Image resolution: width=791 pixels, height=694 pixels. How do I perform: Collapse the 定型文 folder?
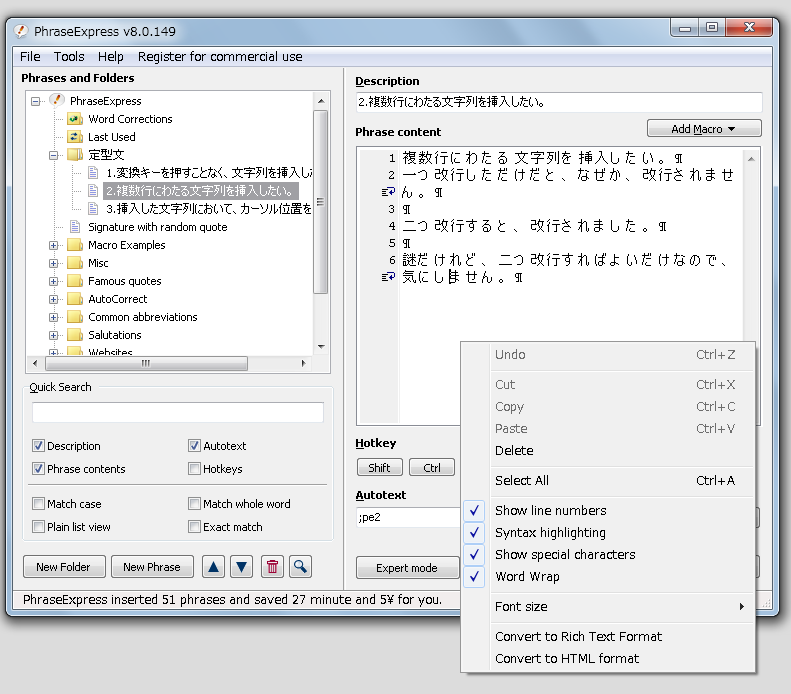pyautogui.click(x=53, y=155)
